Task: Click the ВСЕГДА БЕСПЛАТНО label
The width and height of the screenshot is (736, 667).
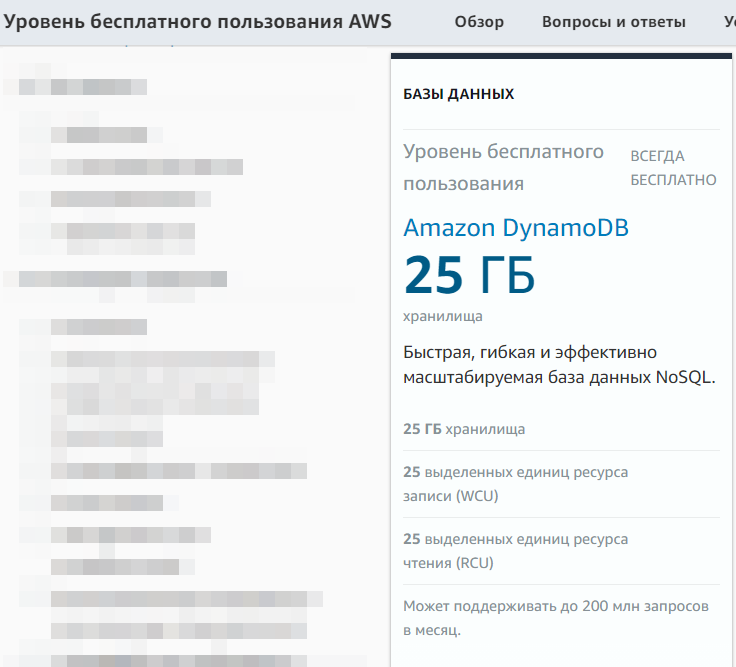Action: pos(673,168)
